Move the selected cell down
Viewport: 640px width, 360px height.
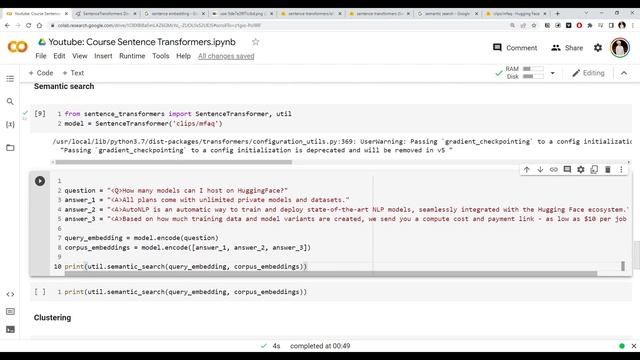coord(540,169)
